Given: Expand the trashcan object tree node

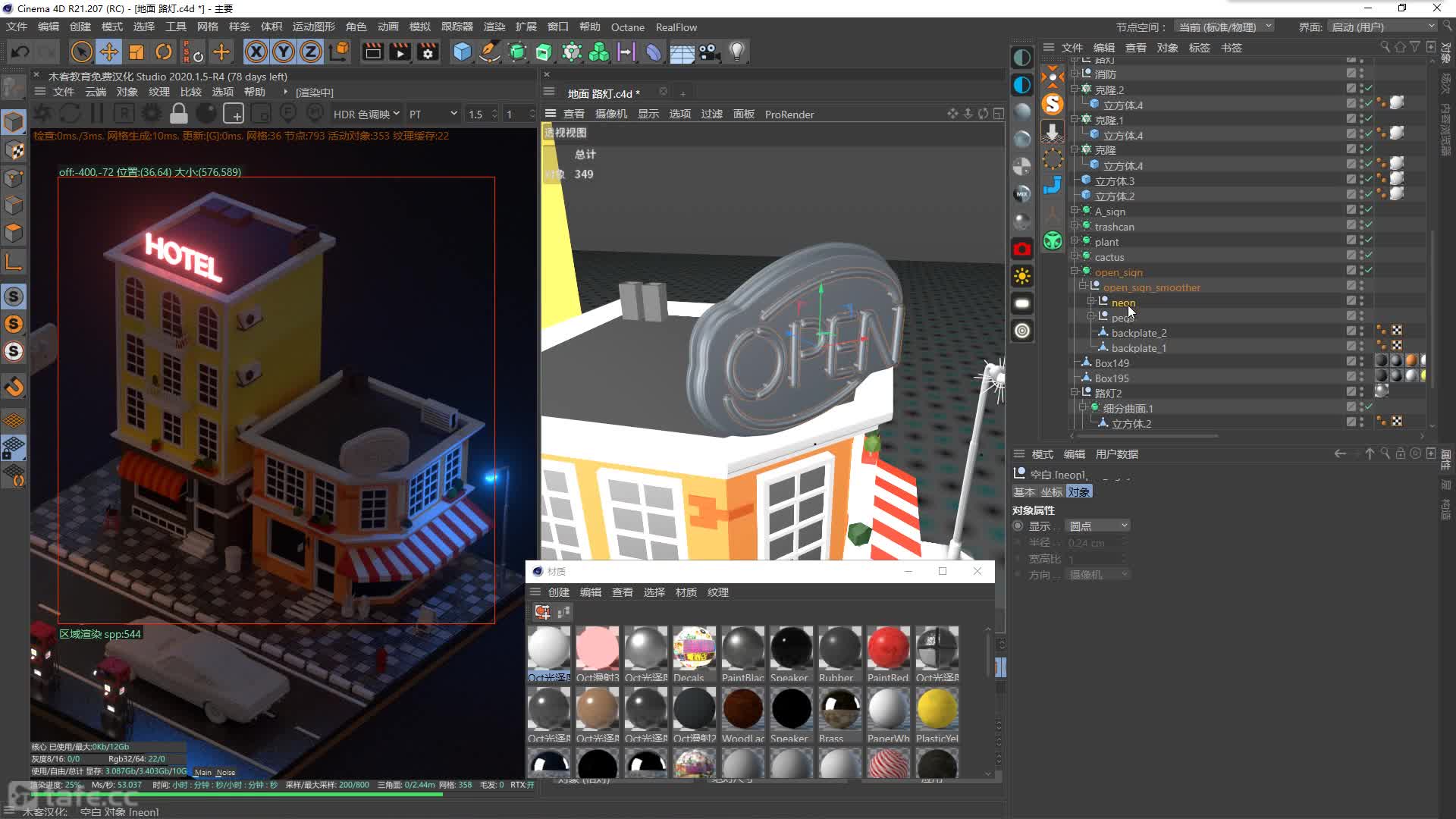Looking at the screenshot, I should pyautogui.click(x=1075, y=226).
